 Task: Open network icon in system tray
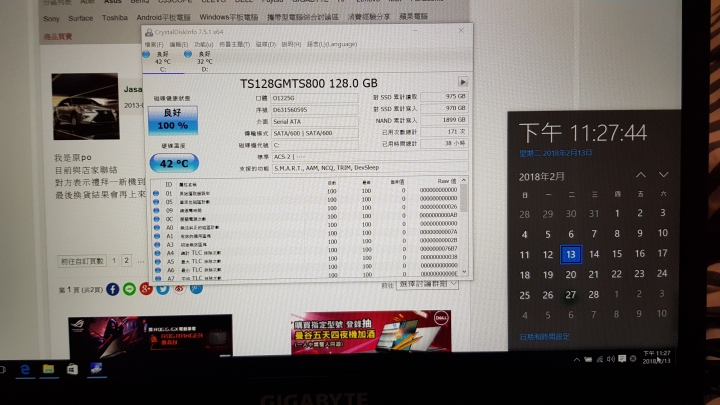600,359
